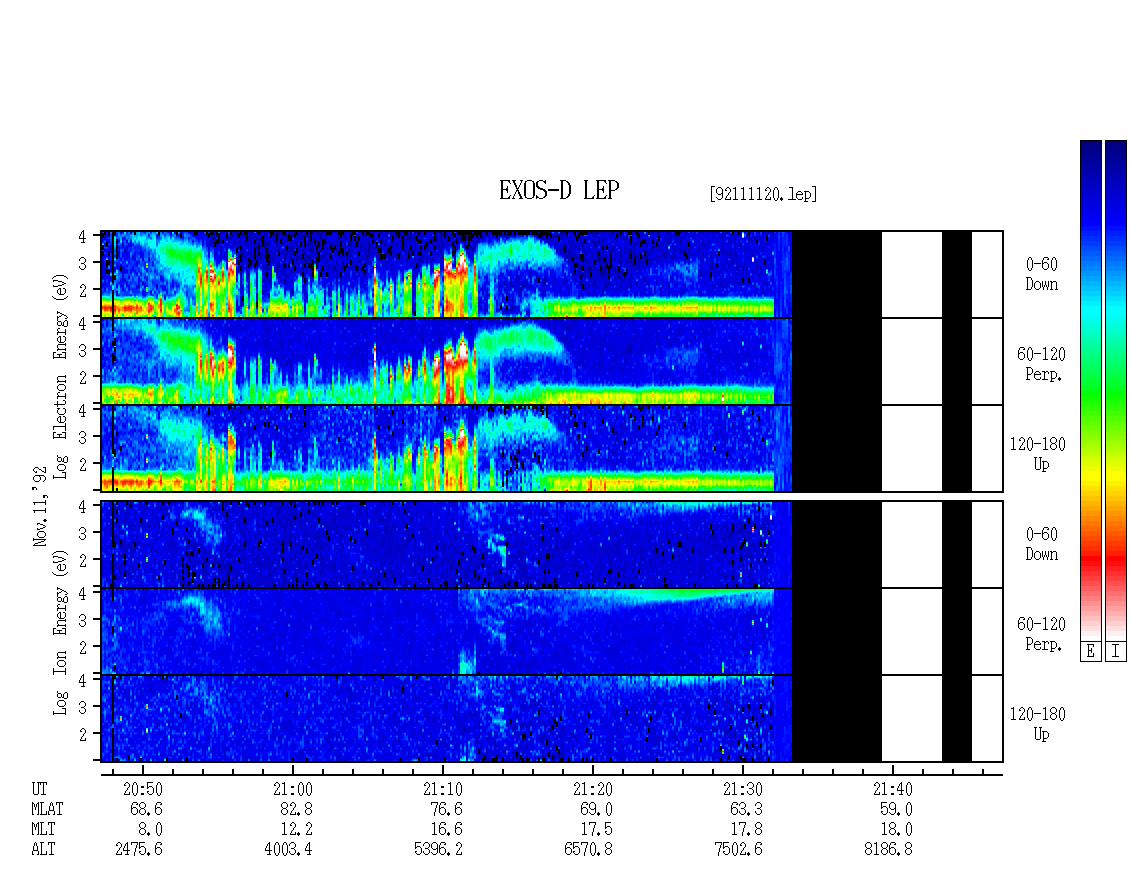Select the boxed I legend label
This screenshot has width=1130, height=875.
point(1116,652)
